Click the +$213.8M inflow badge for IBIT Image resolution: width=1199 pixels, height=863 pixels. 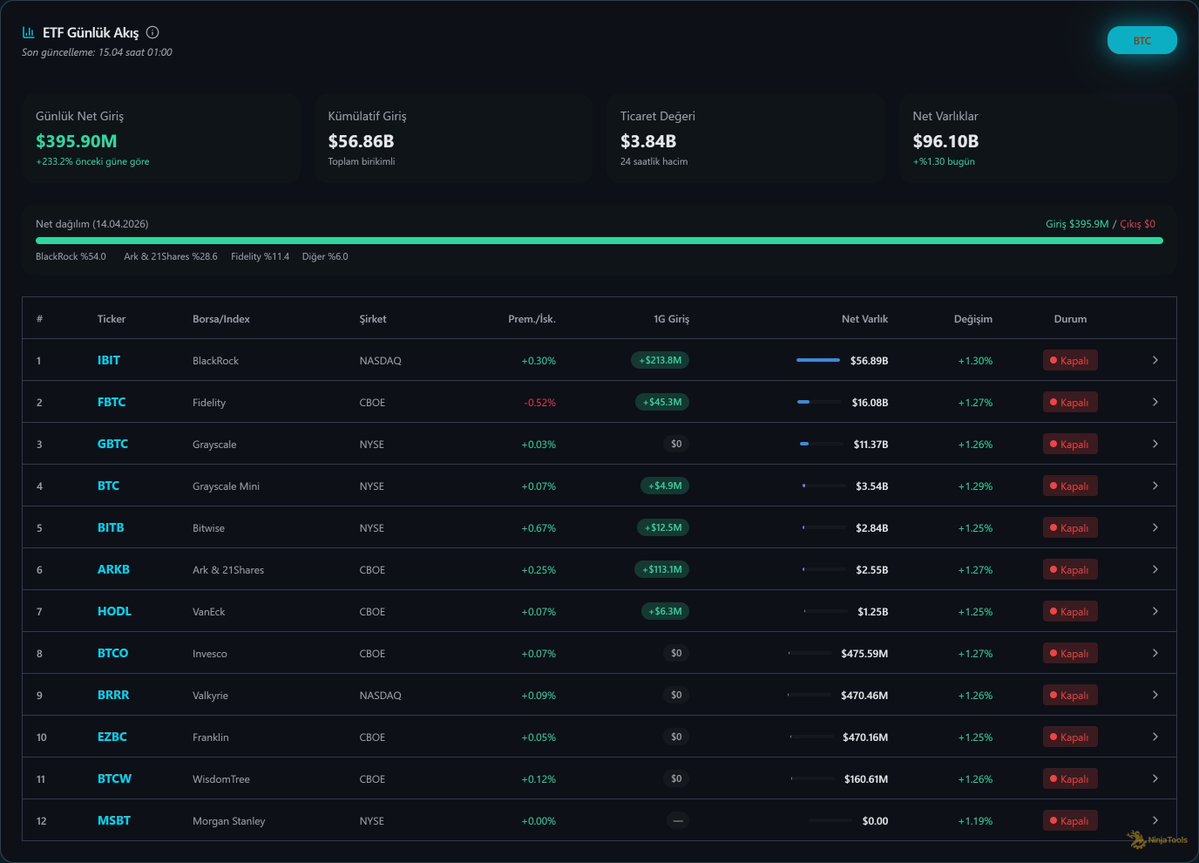[x=660, y=360]
